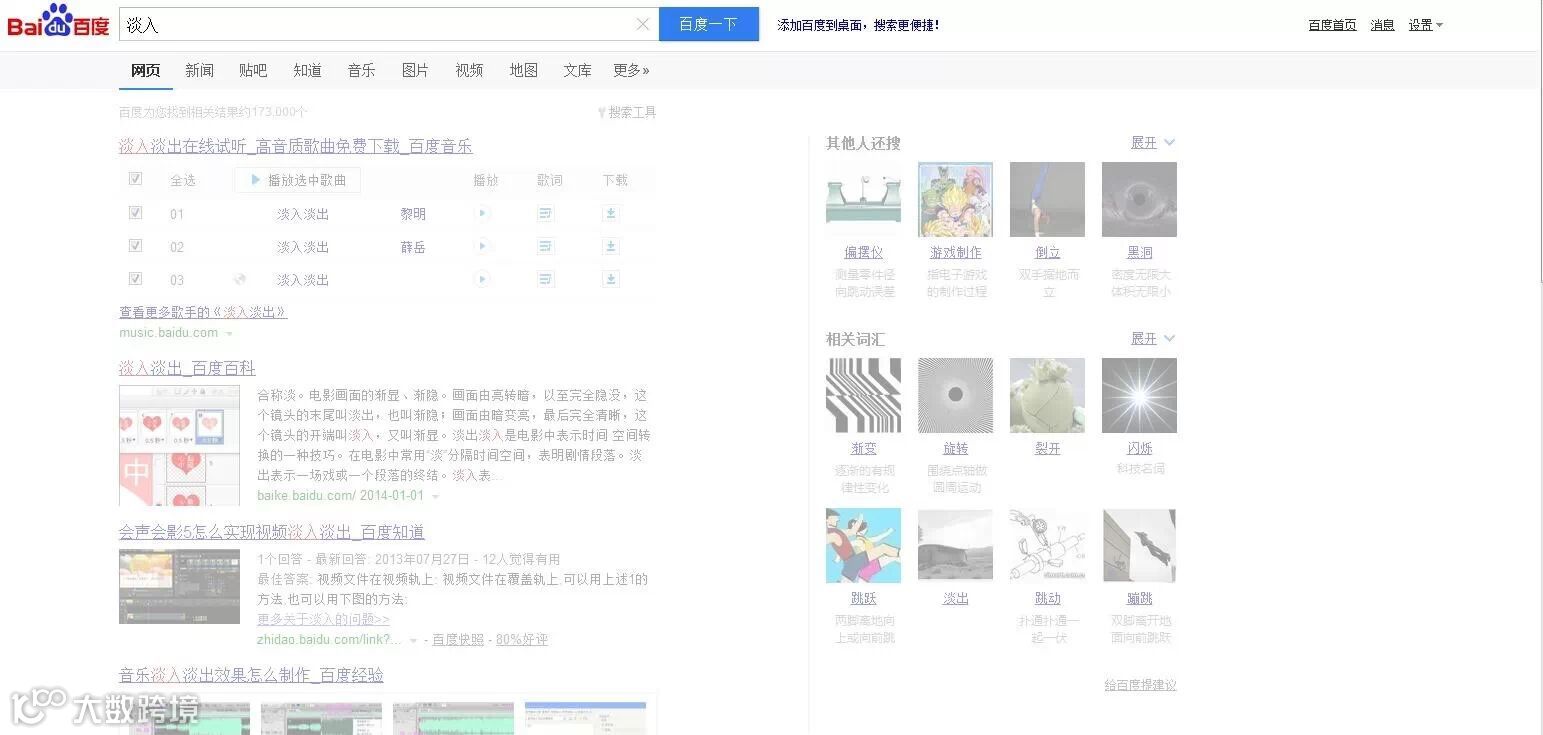Expand the 相关词汇 section with 展开

(x=1153, y=339)
